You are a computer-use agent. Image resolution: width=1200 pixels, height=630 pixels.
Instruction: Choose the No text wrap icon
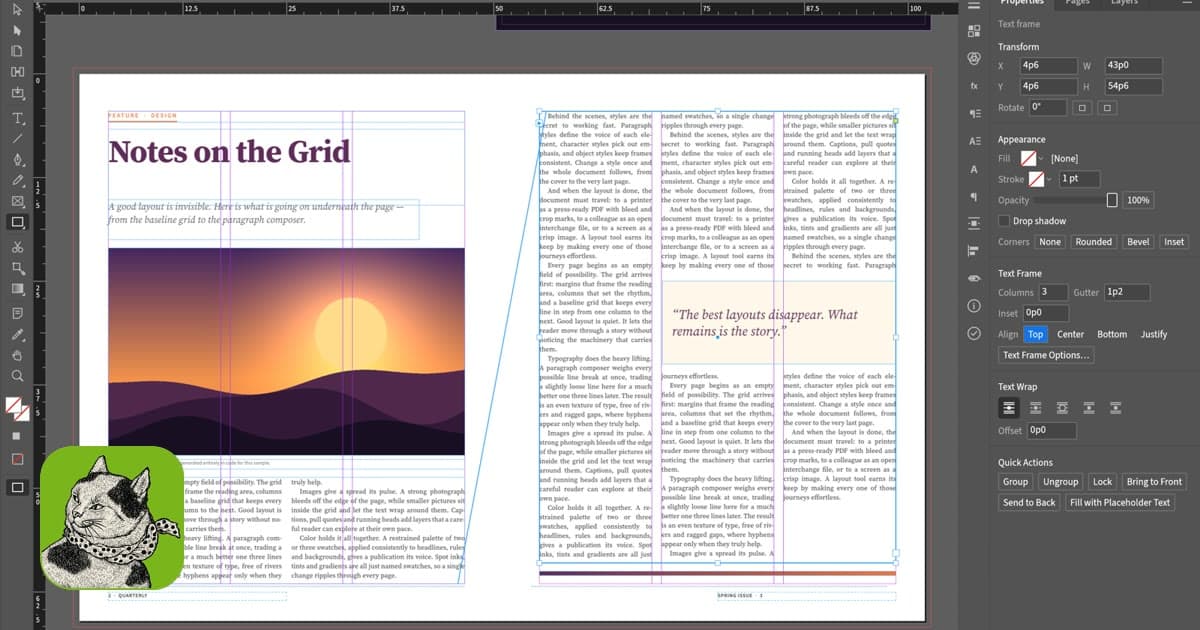pos(1010,408)
